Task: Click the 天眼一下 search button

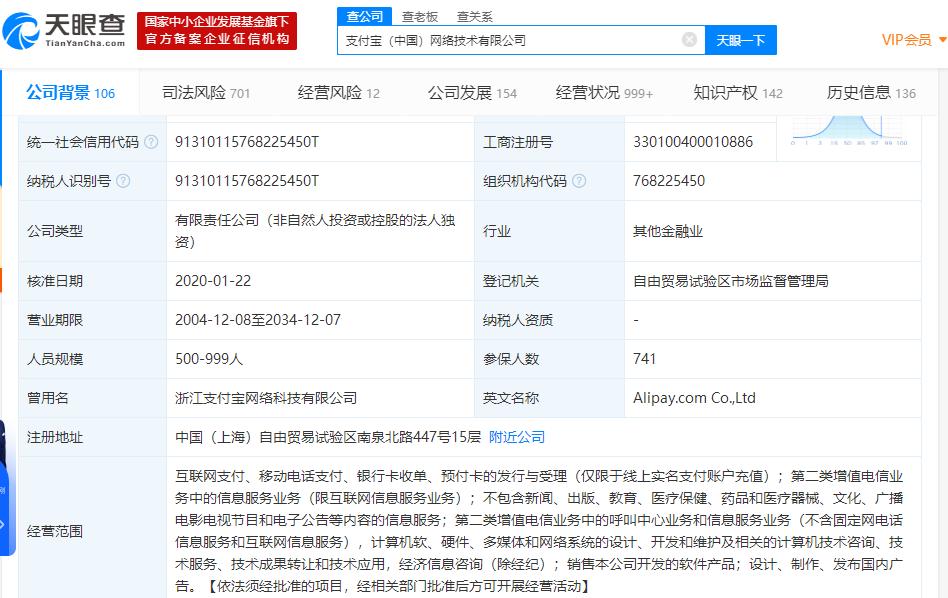Action: [x=741, y=40]
